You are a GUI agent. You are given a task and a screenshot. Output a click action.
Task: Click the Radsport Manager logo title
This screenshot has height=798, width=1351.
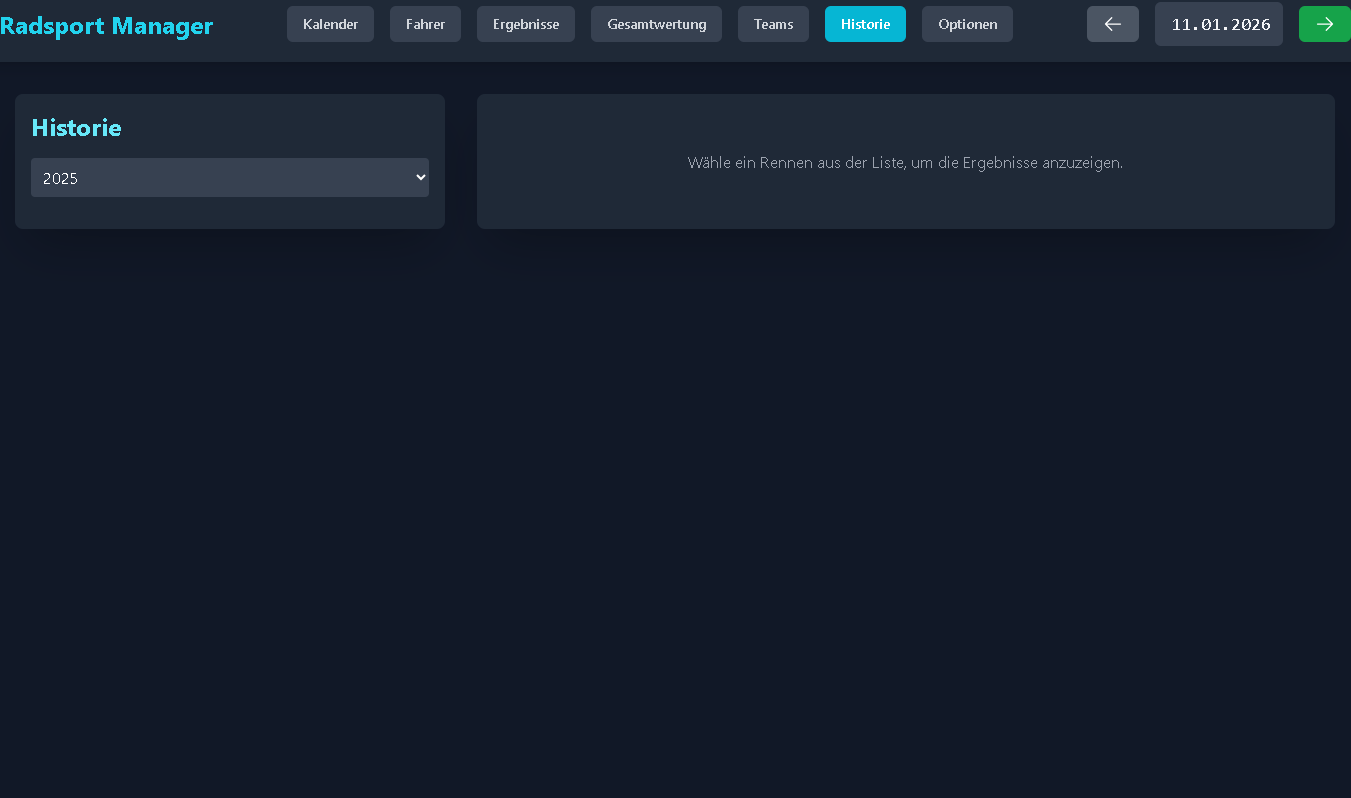107,26
